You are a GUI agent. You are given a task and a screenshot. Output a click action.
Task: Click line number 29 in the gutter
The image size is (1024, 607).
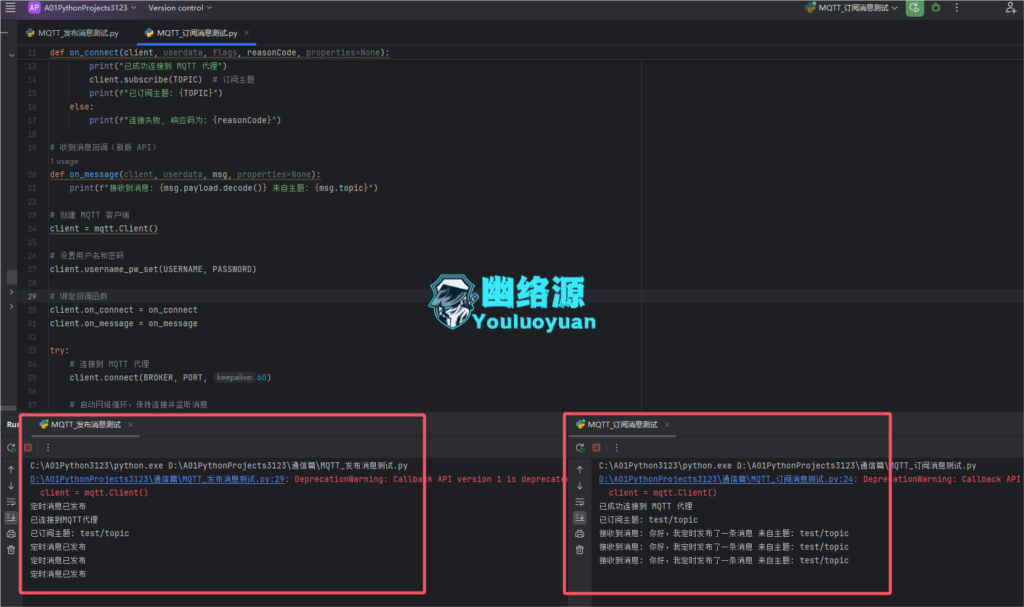coord(32,296)
